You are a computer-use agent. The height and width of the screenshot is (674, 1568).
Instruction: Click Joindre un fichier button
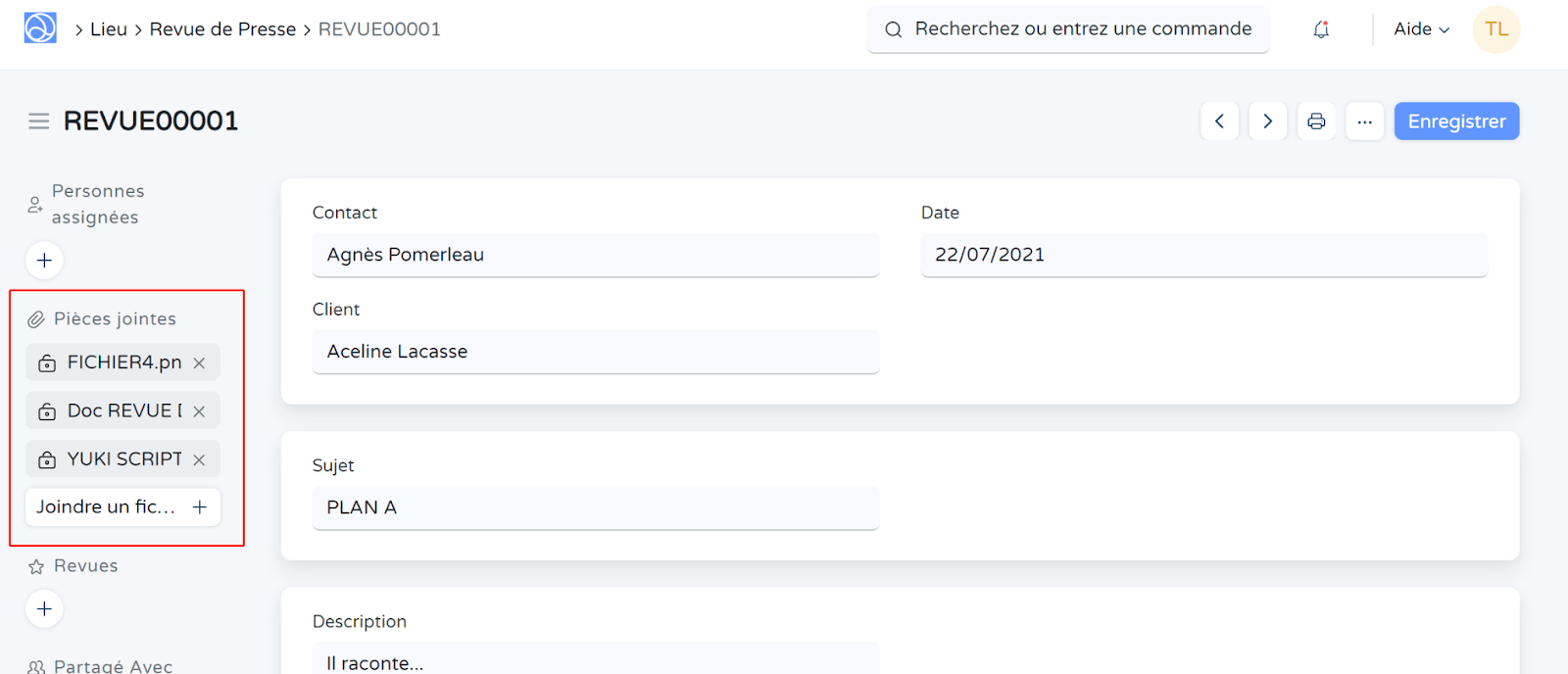(122, 507)
